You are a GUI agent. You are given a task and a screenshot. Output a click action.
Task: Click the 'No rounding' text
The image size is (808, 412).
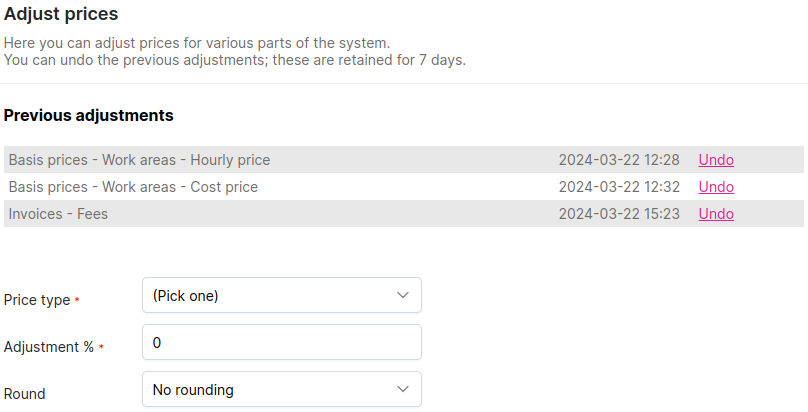(193, 389)
